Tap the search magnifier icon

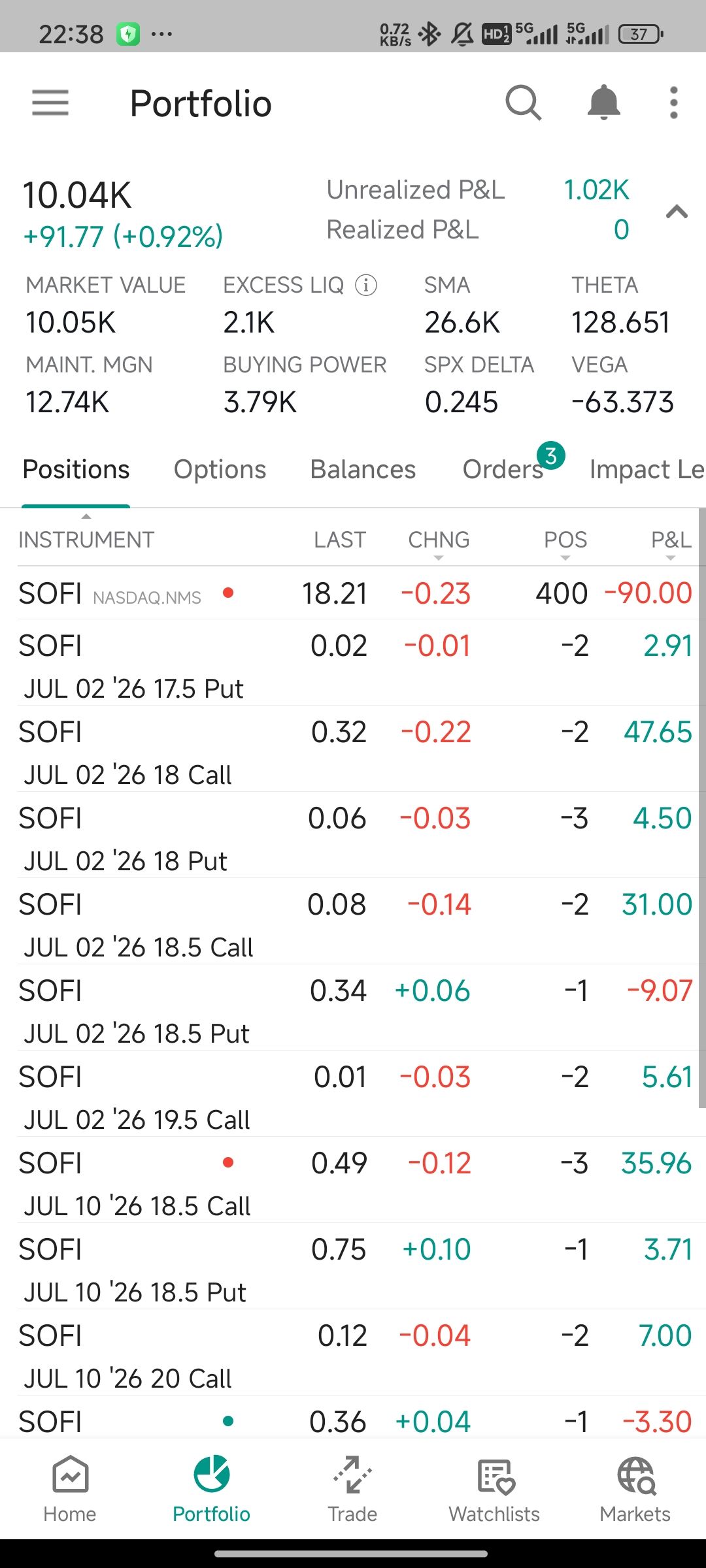(x=523, y=103)
